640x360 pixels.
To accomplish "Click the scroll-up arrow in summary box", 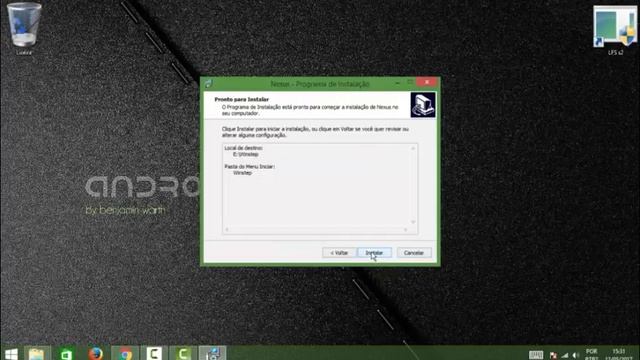I will (413, 148).
